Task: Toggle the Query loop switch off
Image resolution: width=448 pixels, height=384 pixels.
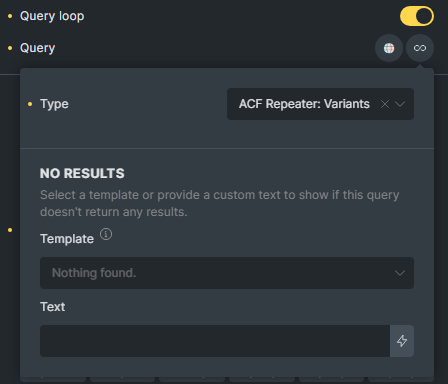Action: 417,16
